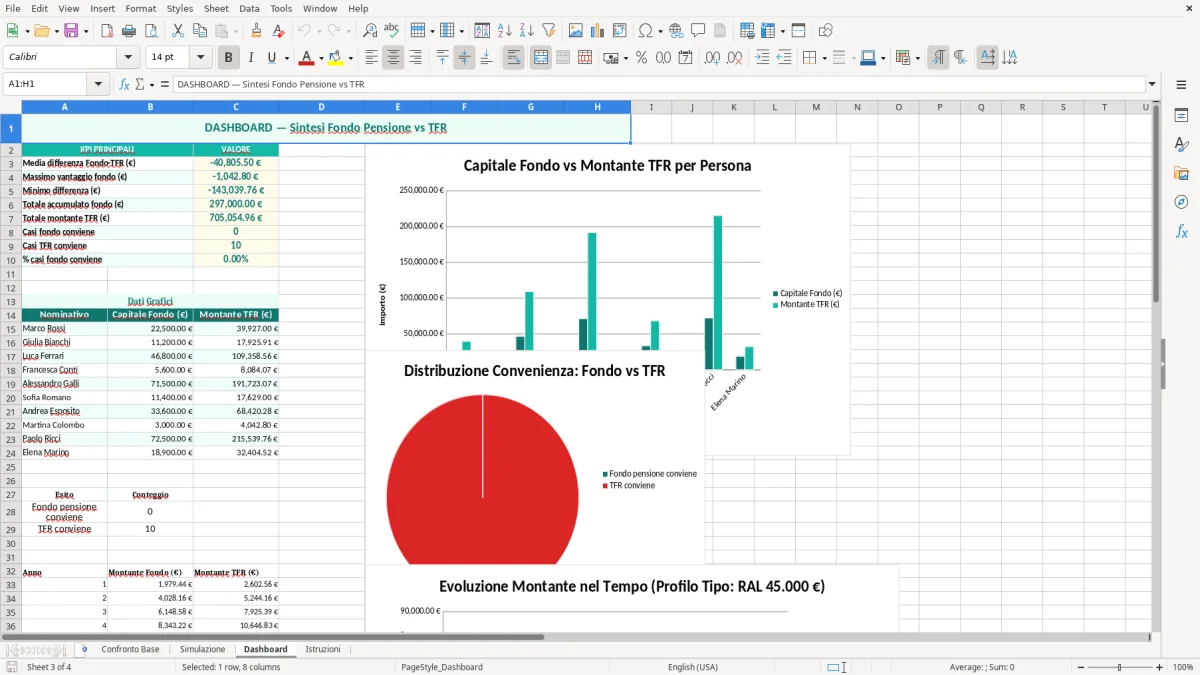
Task: Switch to Confronto Base sheet tab
Action: 130,649
